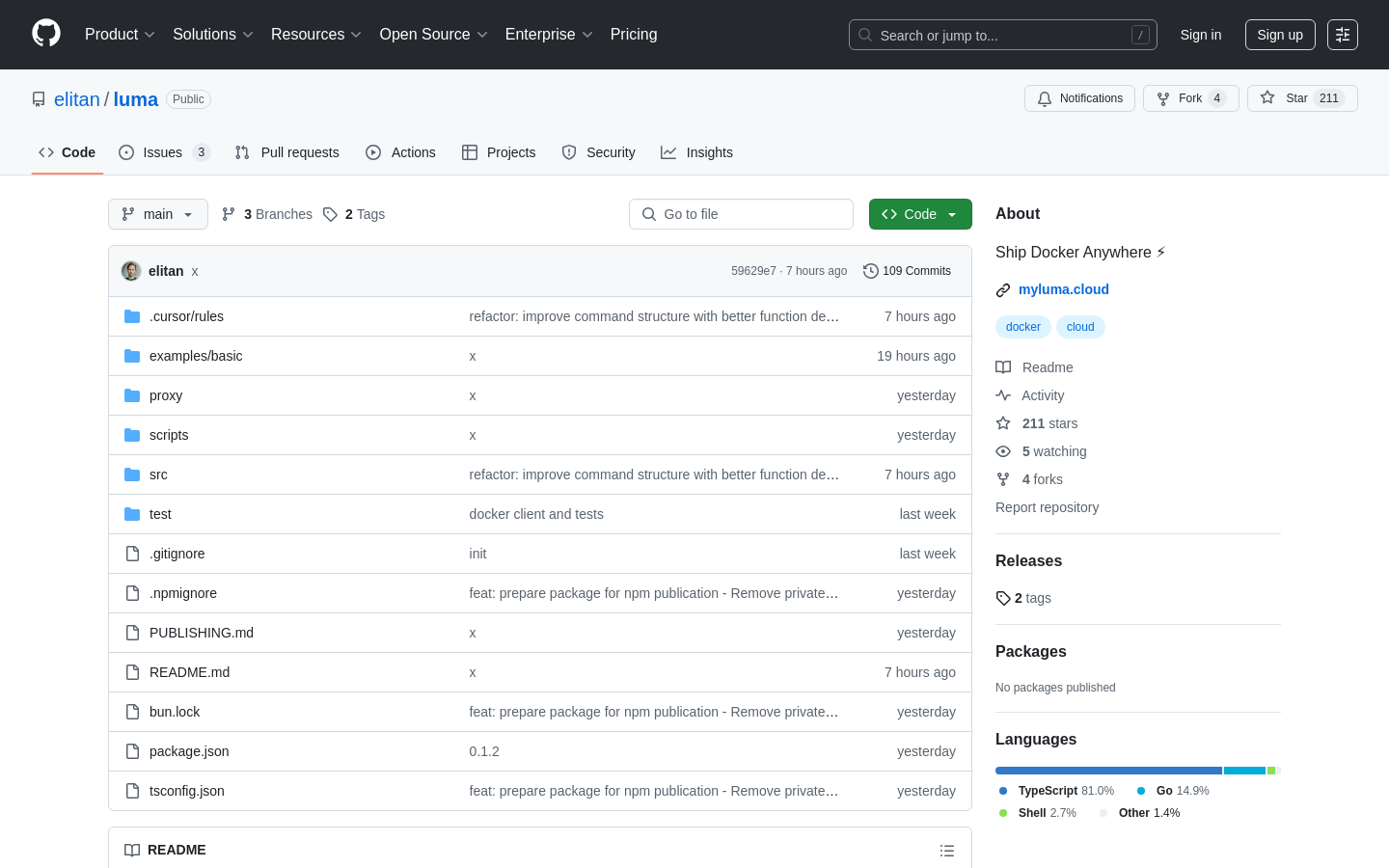1389x868 pixels.
Task: Click the scripts folder icon
Action: coord(132,435)
